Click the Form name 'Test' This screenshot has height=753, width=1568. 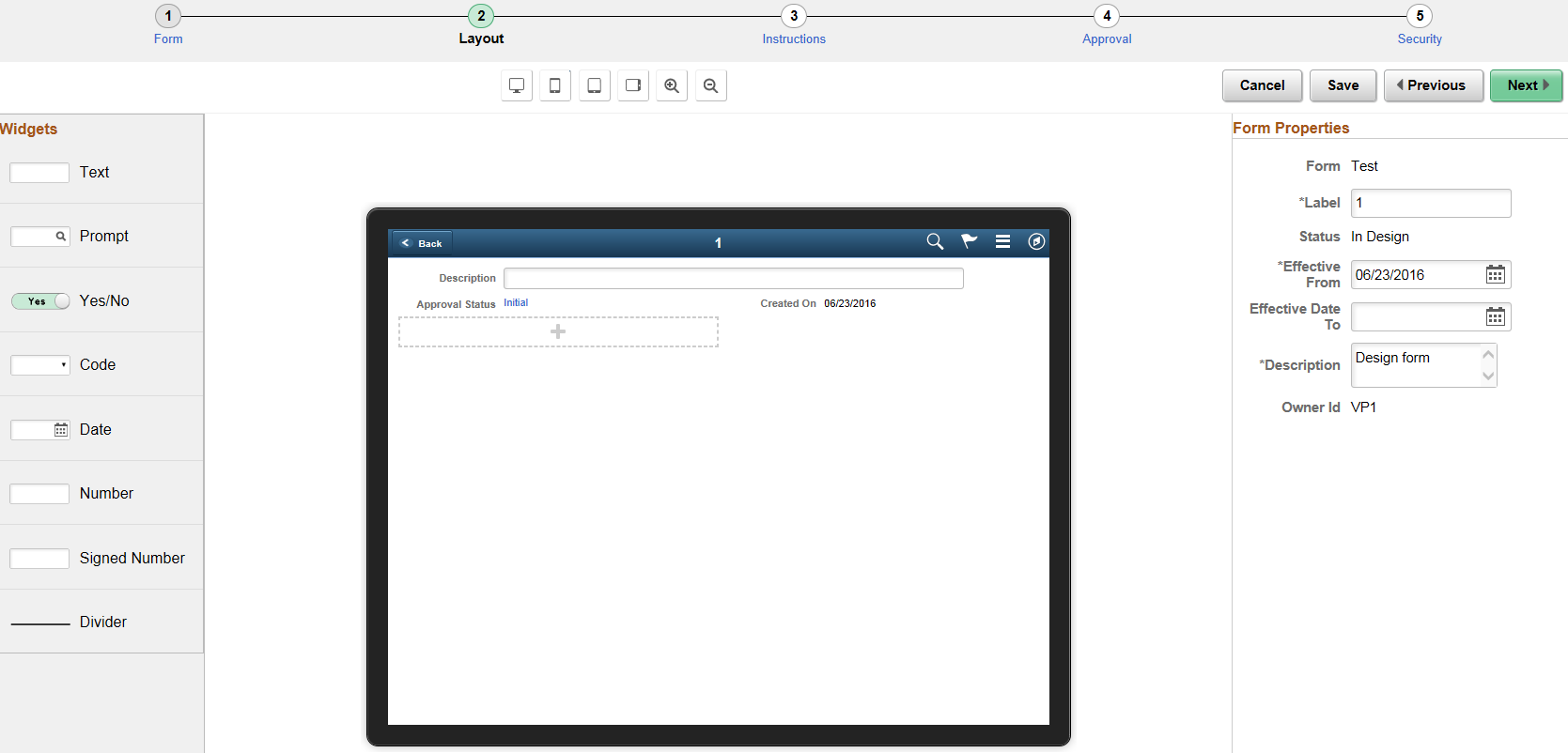point(1364,166)
